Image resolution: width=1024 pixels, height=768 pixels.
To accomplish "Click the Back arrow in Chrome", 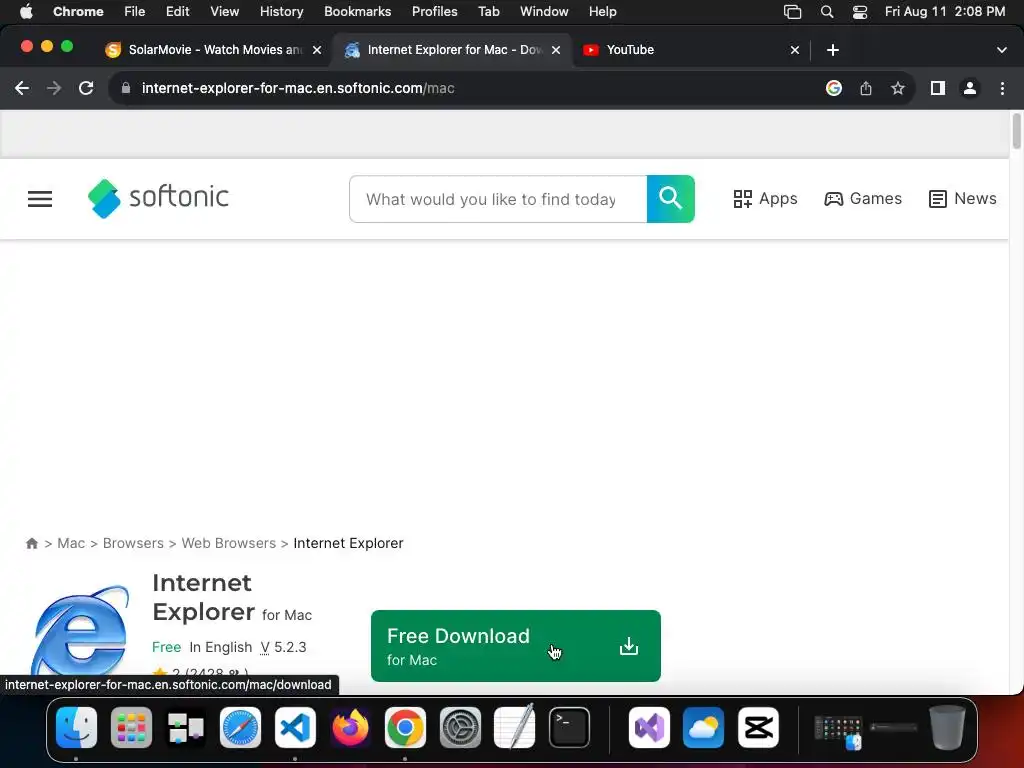I will coord(22,88).
